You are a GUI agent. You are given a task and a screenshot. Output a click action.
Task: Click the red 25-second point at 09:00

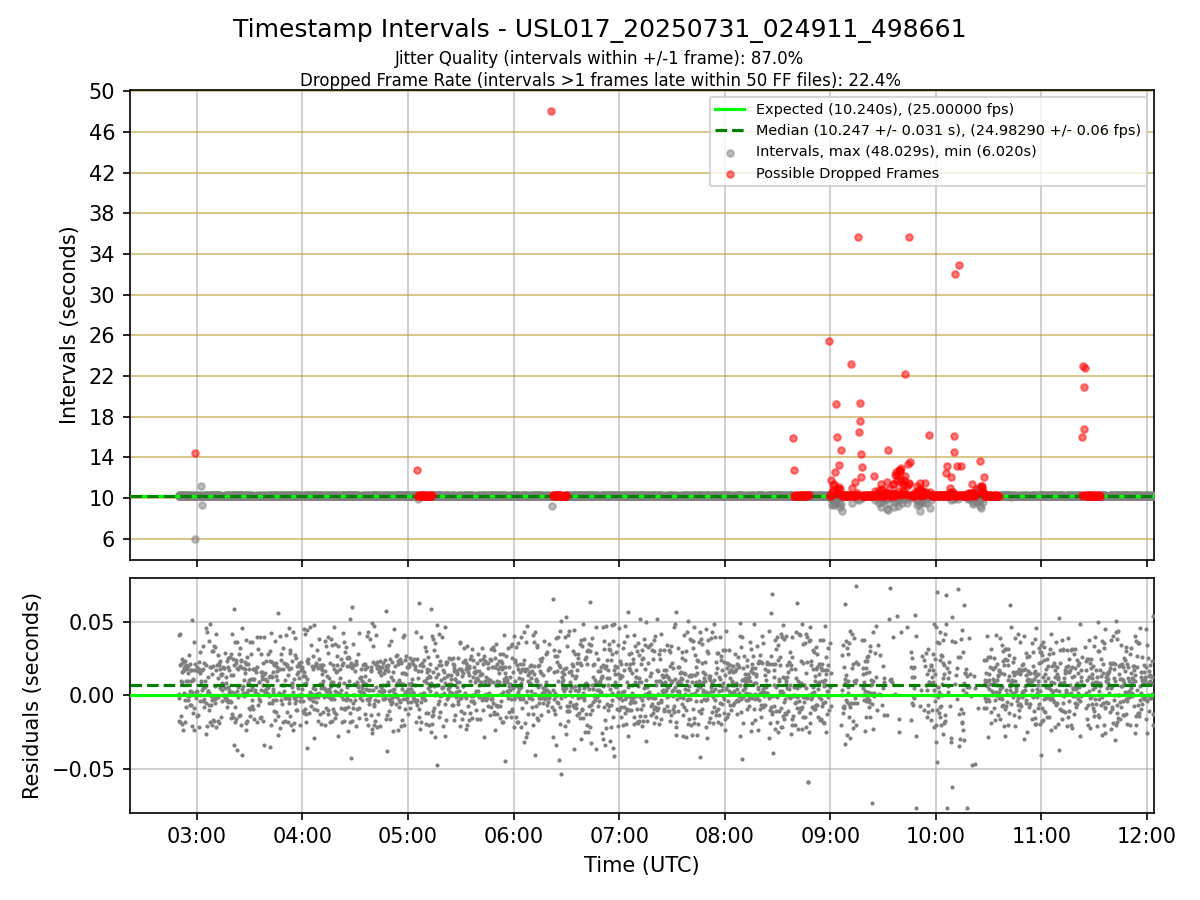click(x=829, y=341)
